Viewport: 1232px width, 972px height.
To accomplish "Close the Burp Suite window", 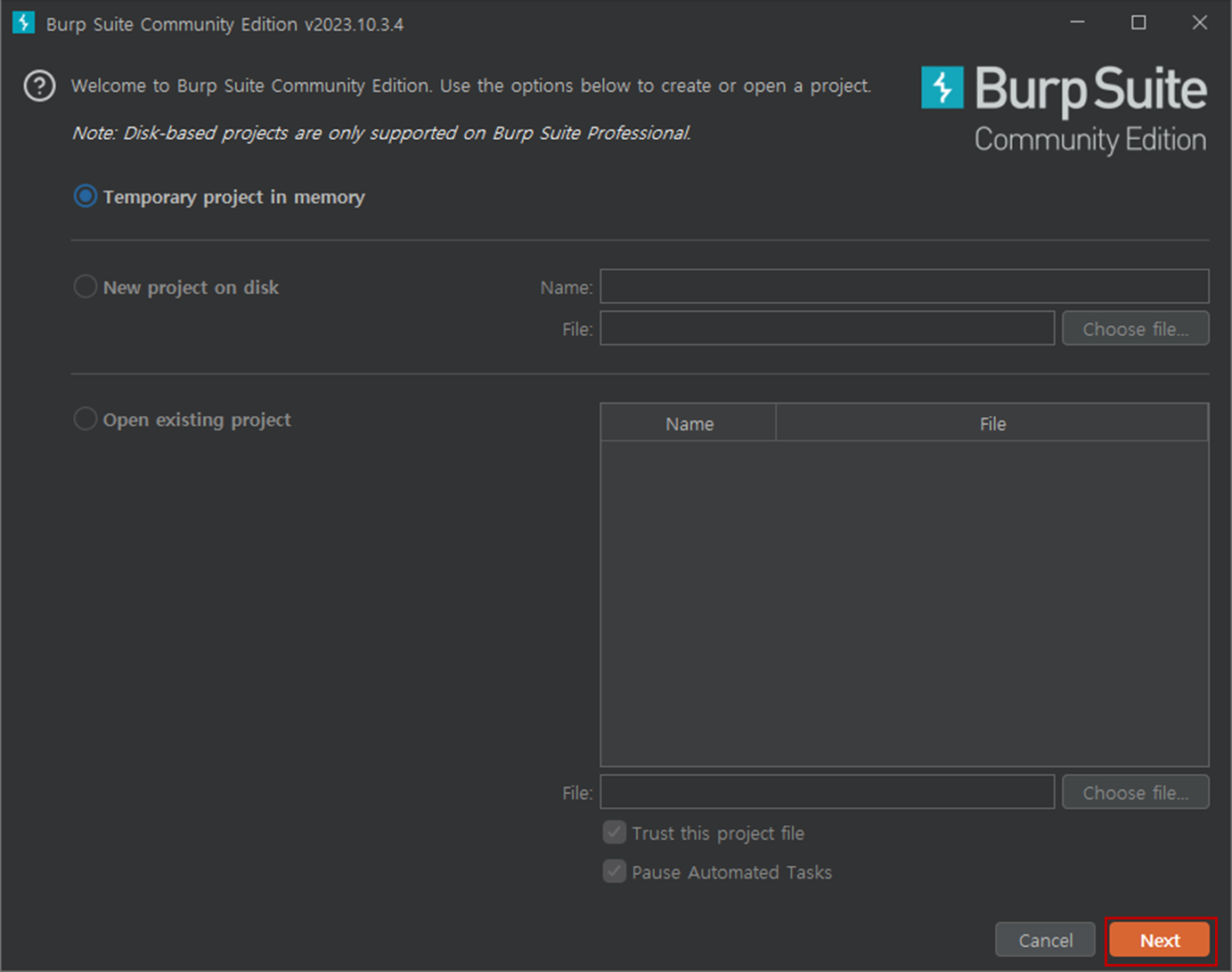I will click(x=1200, y=22).
